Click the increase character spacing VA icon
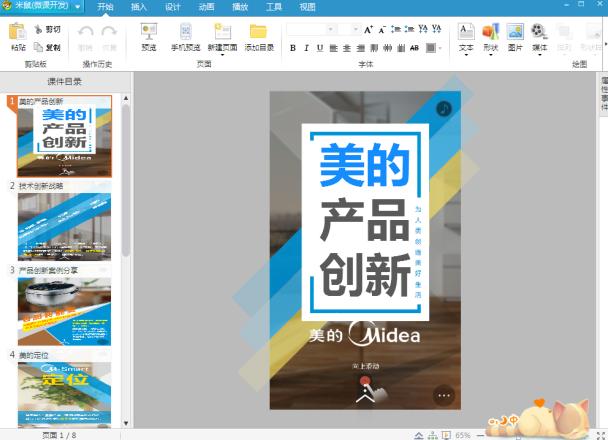 [x=423, y=29]
